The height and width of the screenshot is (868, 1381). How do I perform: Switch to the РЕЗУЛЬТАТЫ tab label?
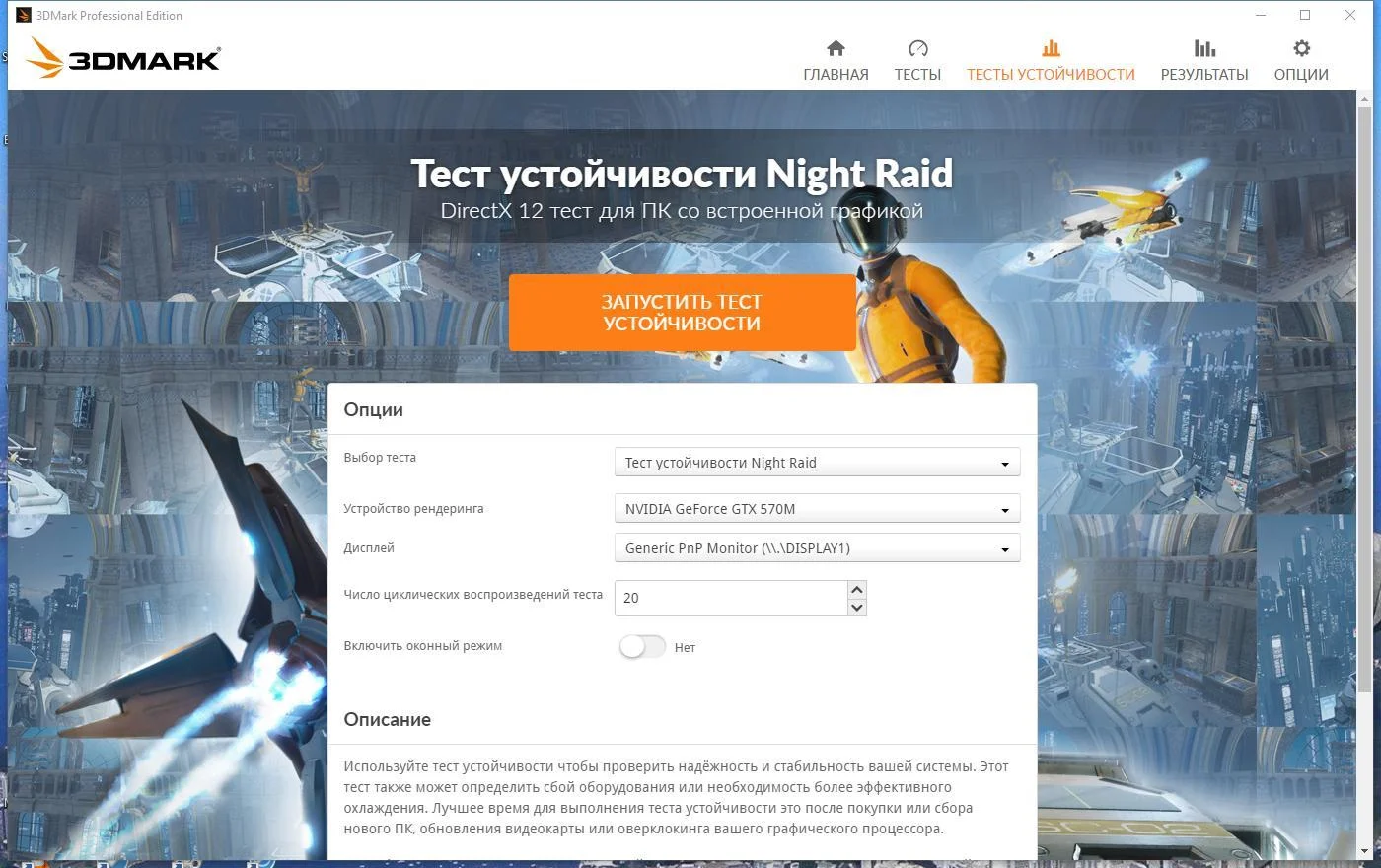tap(1204, 75)
